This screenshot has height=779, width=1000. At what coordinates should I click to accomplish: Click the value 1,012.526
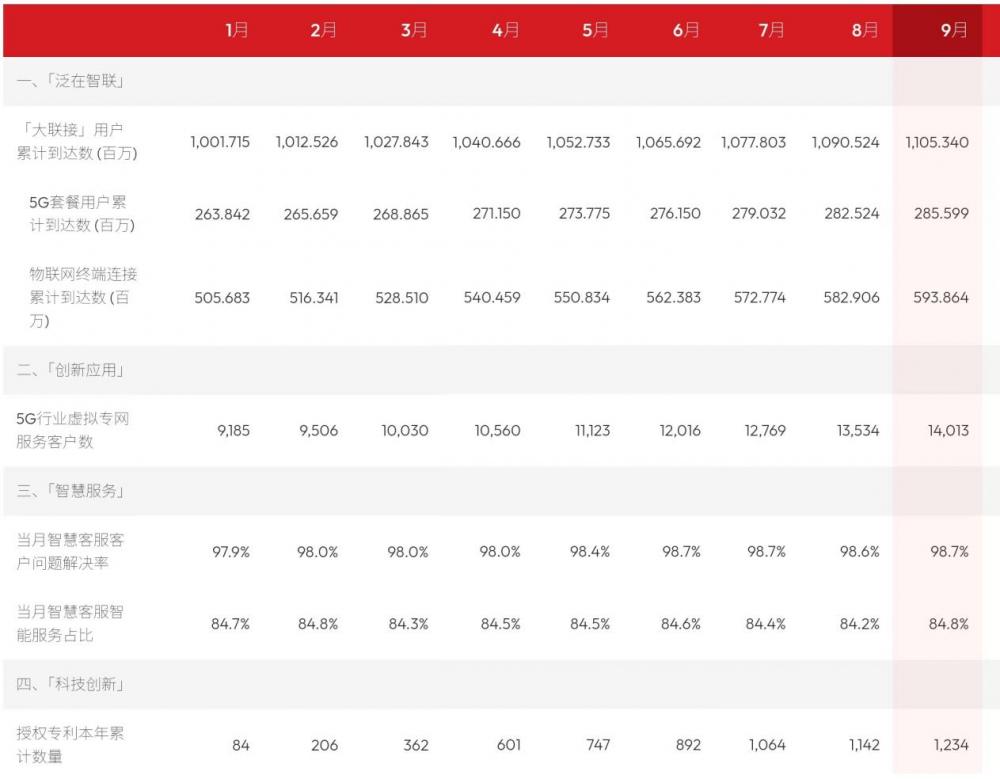pyautogui.click(x=307, y=142)
